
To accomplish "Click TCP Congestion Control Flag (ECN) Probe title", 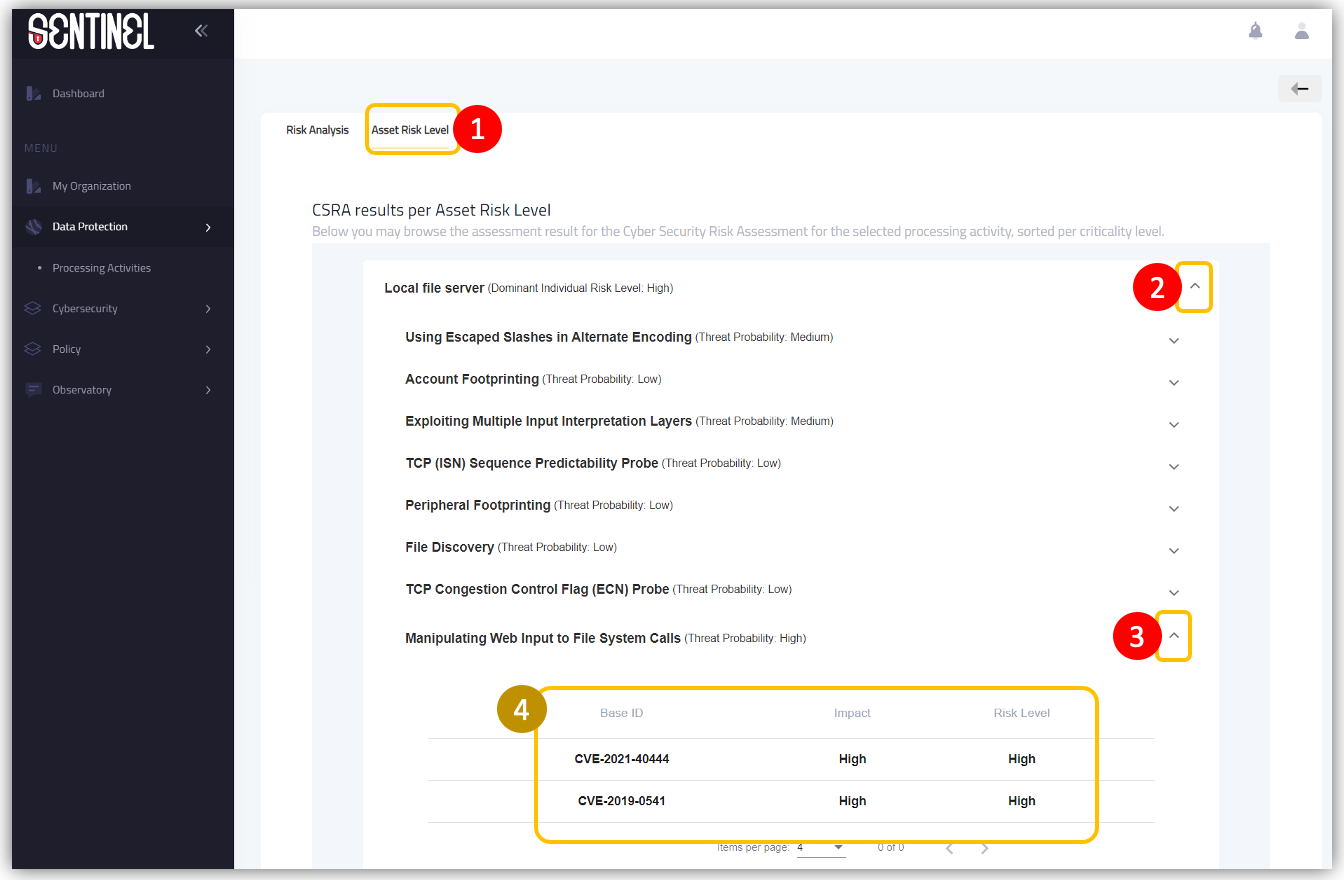I will click(537, 589).
